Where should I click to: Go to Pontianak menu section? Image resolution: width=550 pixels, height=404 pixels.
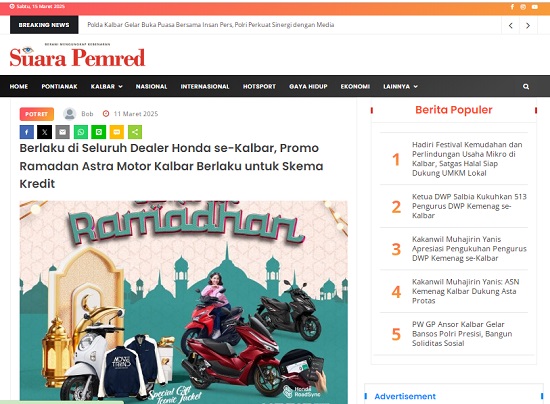click(x=59, y=86)
